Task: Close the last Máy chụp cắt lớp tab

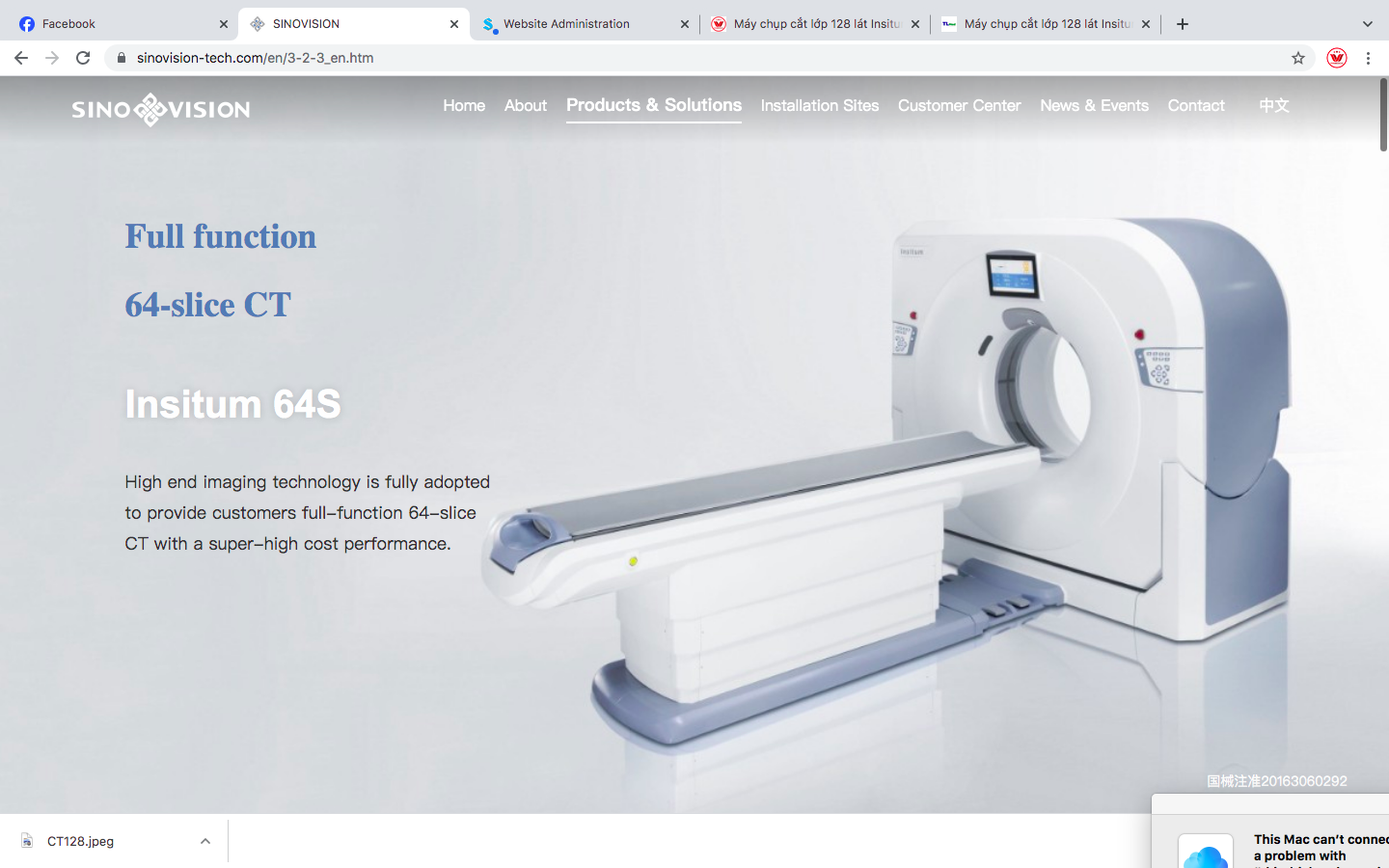Action: (x=1146, y=24)
